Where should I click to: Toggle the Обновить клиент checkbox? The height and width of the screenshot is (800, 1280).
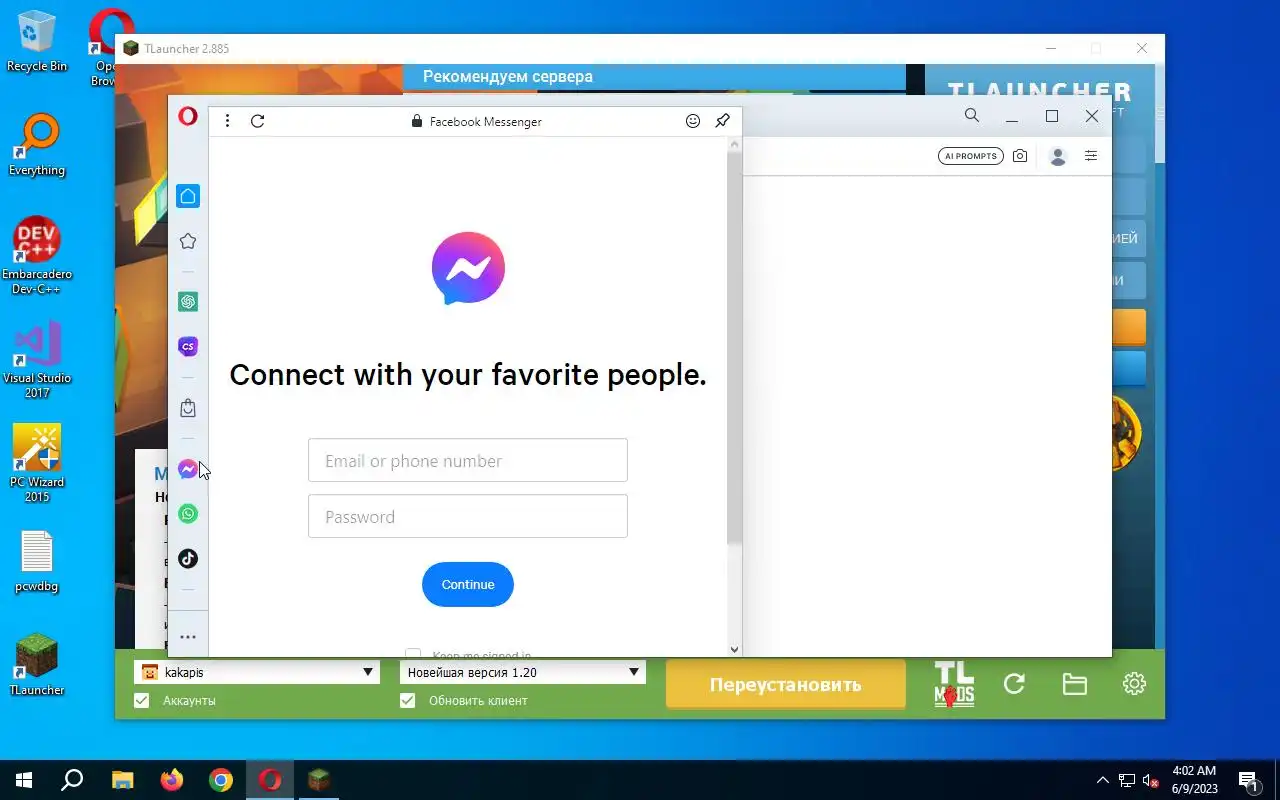[408, 701]
